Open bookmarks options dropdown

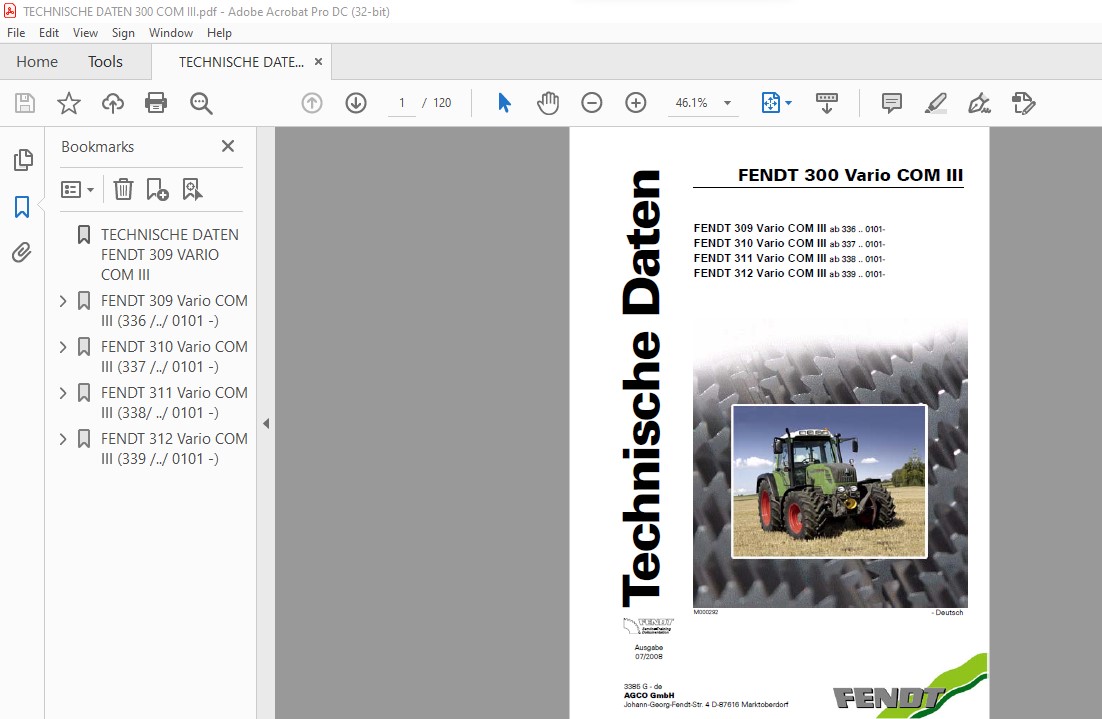click(x=77, y=190)
